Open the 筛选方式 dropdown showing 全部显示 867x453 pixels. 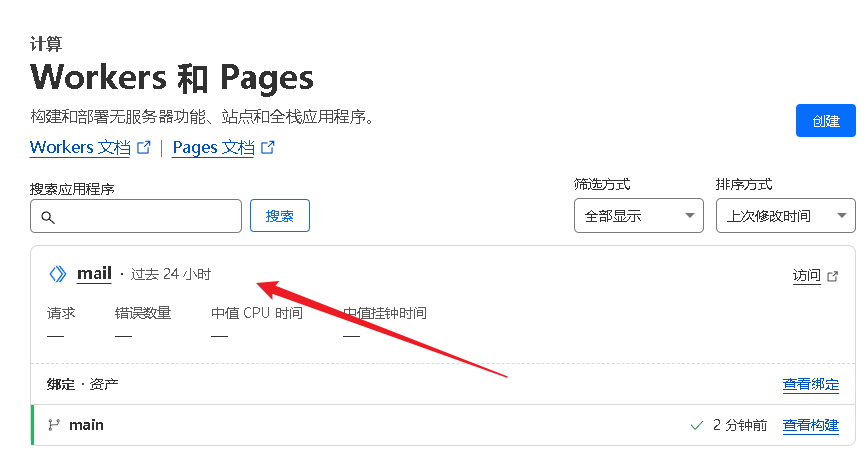pyautogui.click(x=638, y=216)
